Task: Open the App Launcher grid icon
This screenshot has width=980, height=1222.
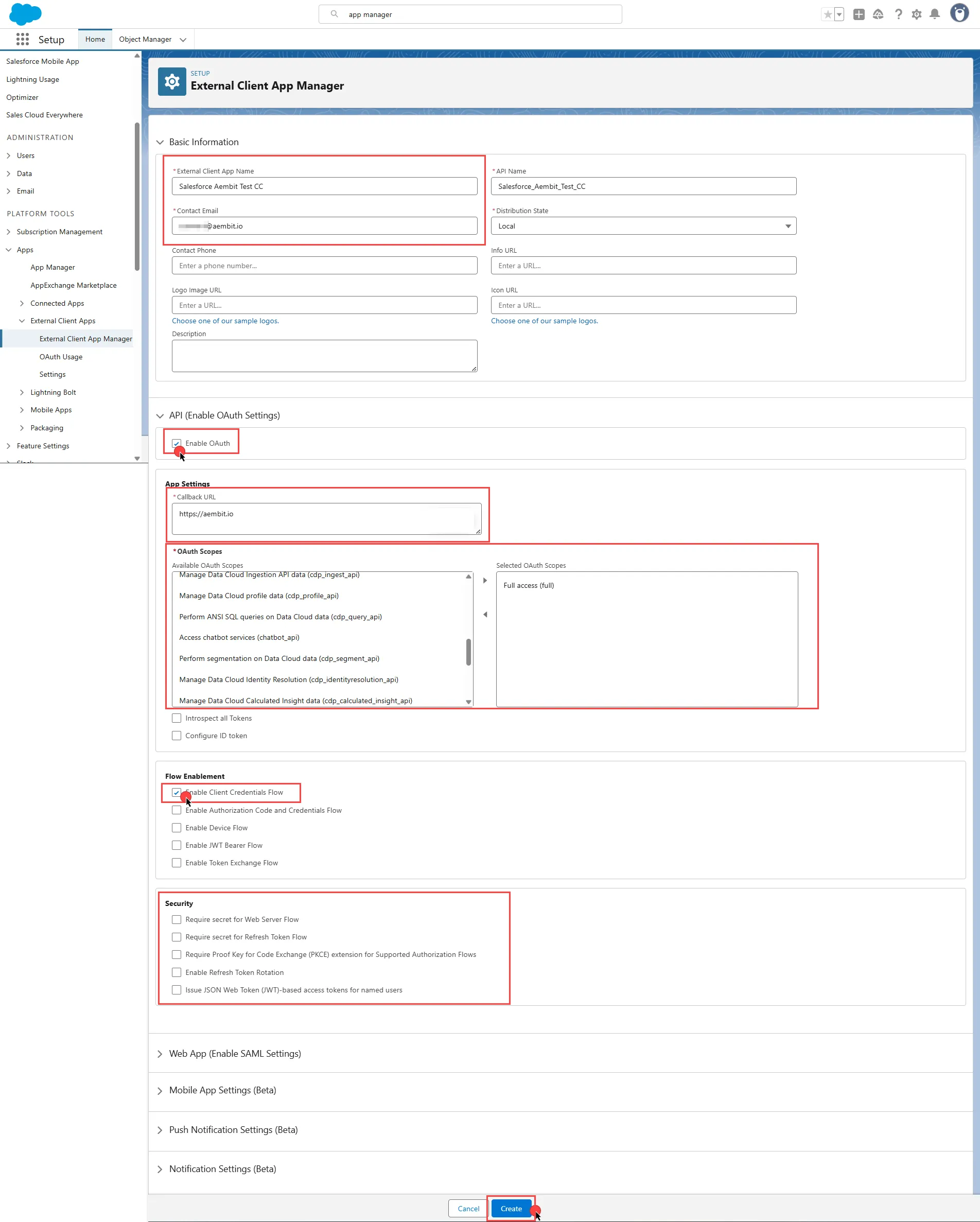Action: pyautogui.click(x=22, y=39)
